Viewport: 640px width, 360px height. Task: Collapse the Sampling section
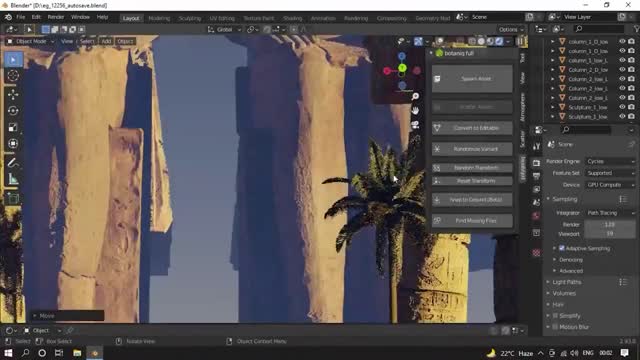(548, 199)
